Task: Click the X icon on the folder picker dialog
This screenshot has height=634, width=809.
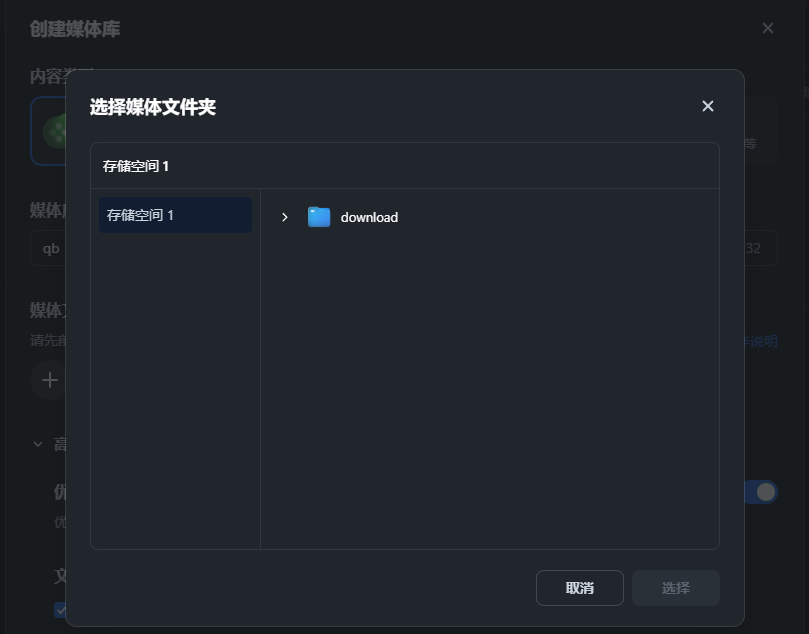Action: click(707, 106)
